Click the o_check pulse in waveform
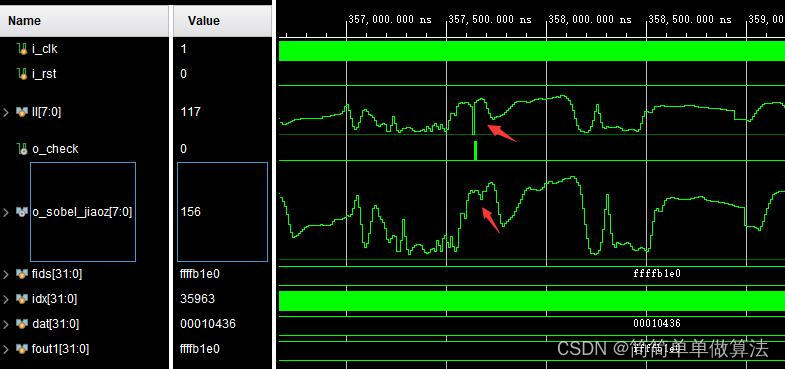Screen dimensions: 785x369 pos(475,151)
